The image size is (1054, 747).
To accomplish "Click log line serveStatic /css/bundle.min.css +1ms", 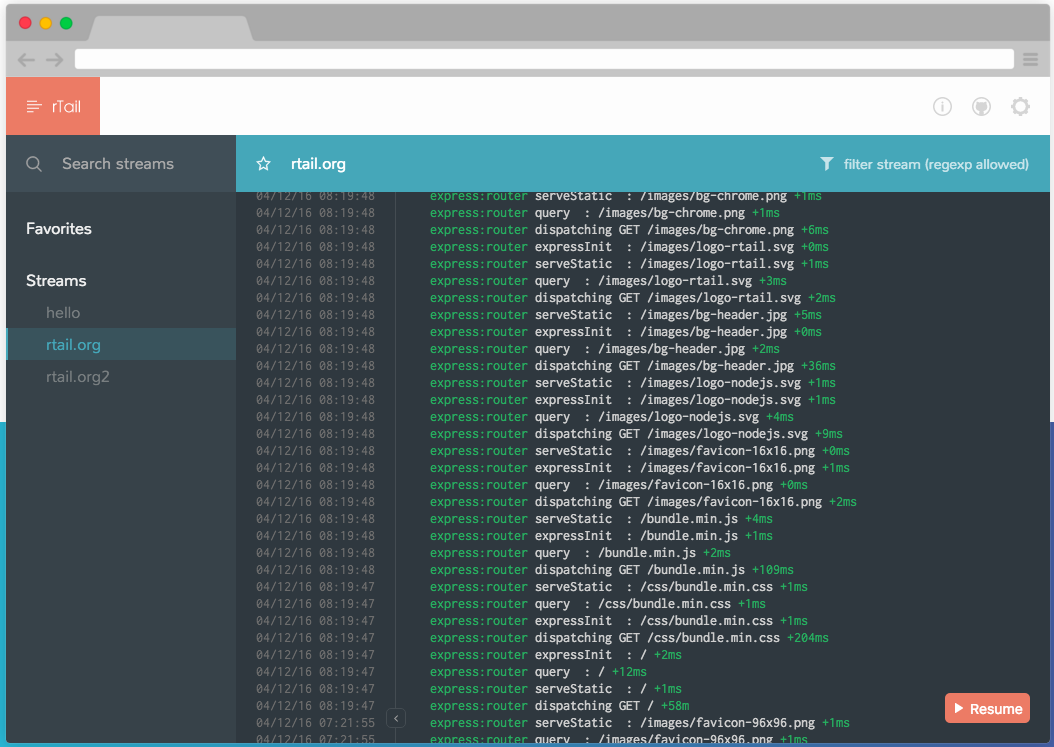I will [618, 587].
